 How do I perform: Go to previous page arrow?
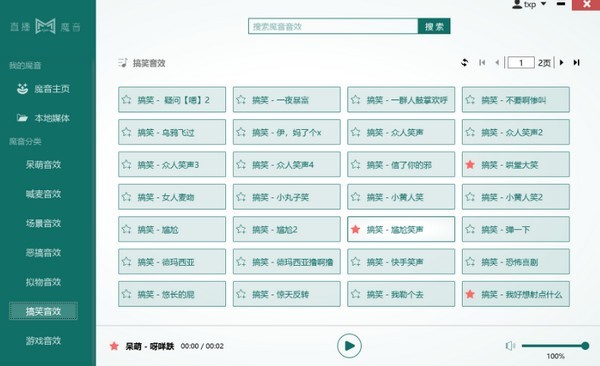(497, 62)
